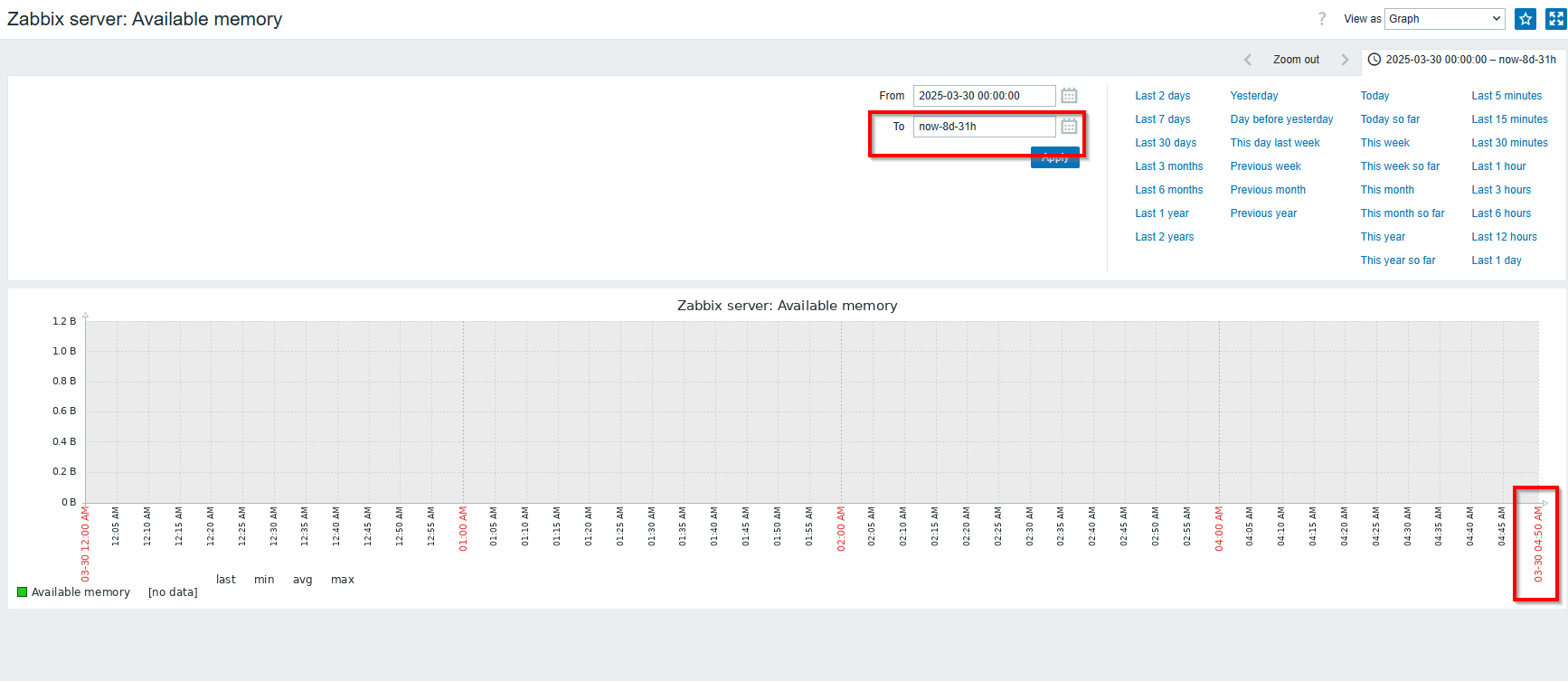Show Last 3 hours
This screenshot has width=1568, height=681.
click(x=1501, y=190)
